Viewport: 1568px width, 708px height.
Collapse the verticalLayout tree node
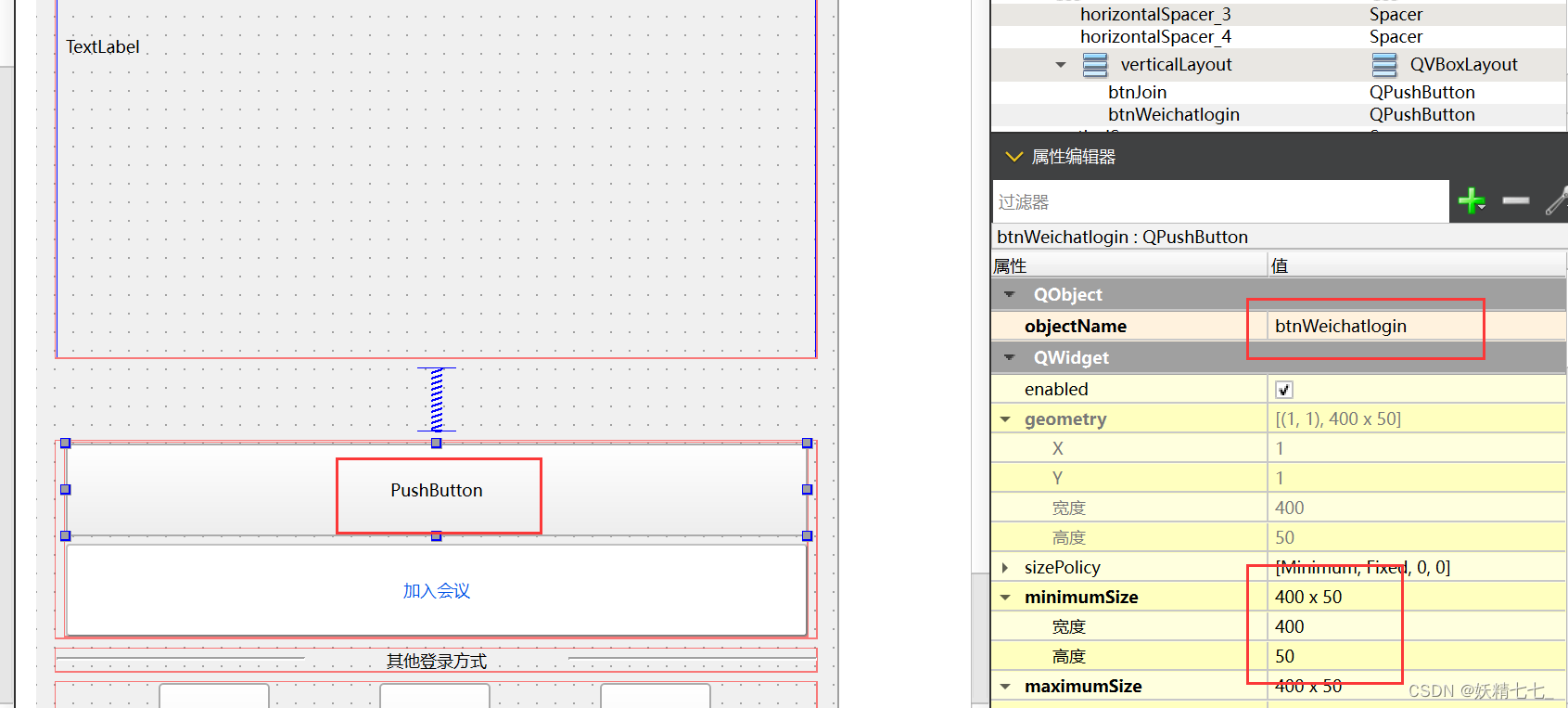pos(1061,65)
